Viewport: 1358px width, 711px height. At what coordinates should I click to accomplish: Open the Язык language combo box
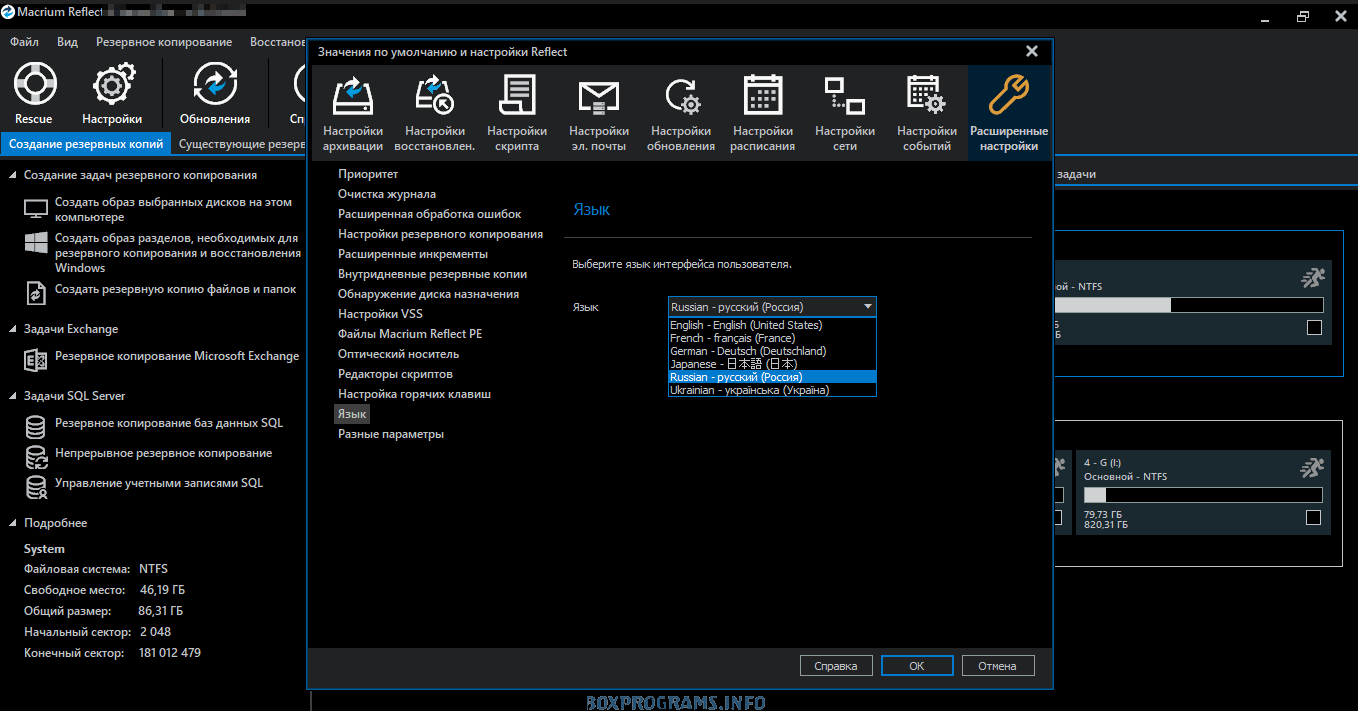click(772, 307)
